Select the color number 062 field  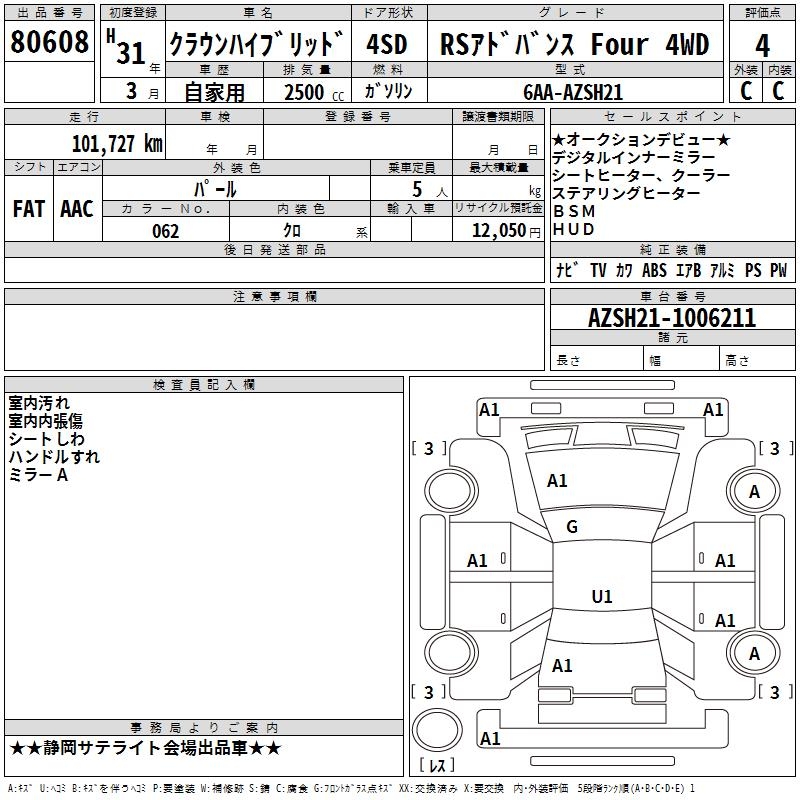point(165,231)
